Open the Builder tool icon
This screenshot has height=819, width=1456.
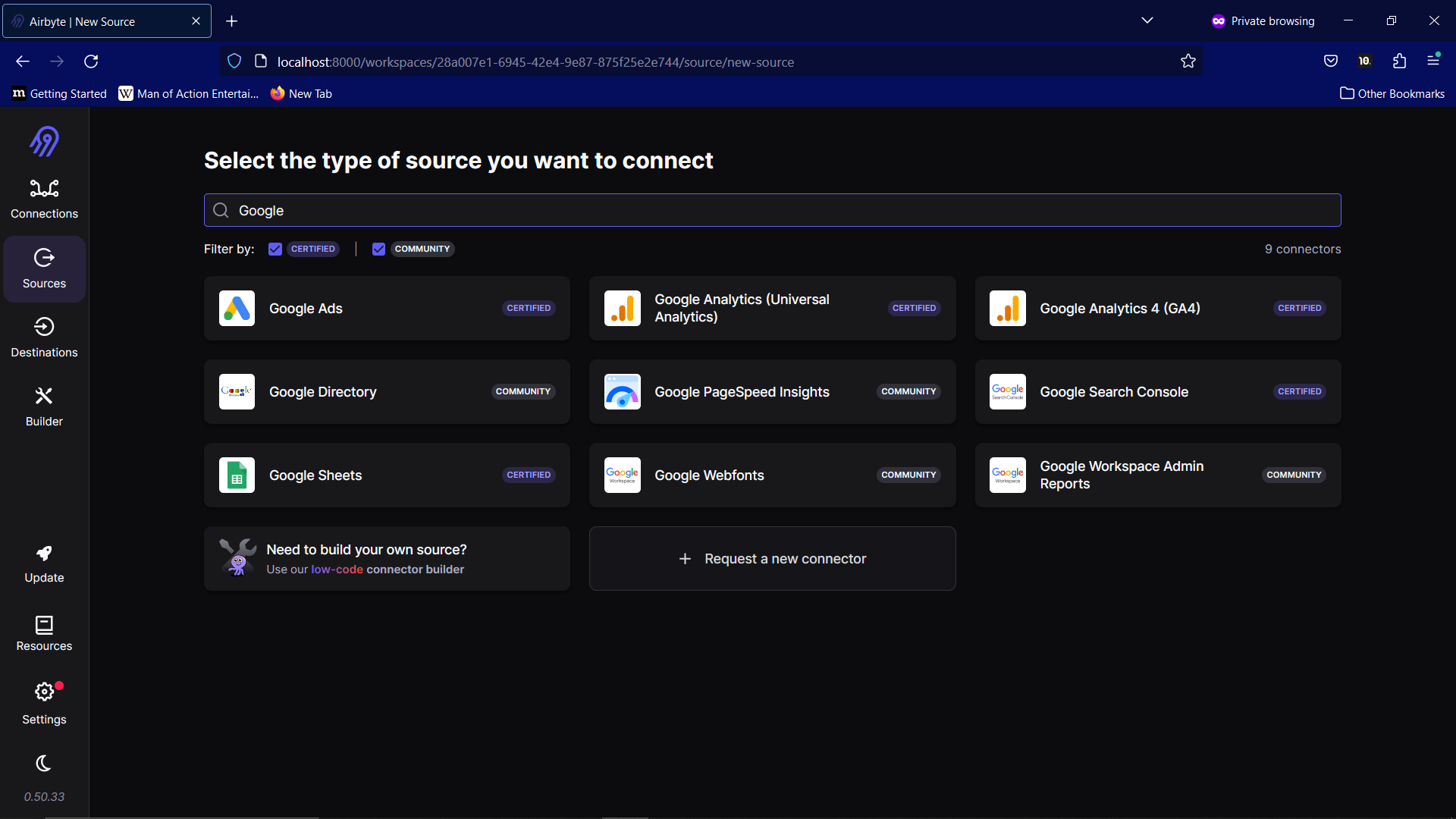pos(44,396)
